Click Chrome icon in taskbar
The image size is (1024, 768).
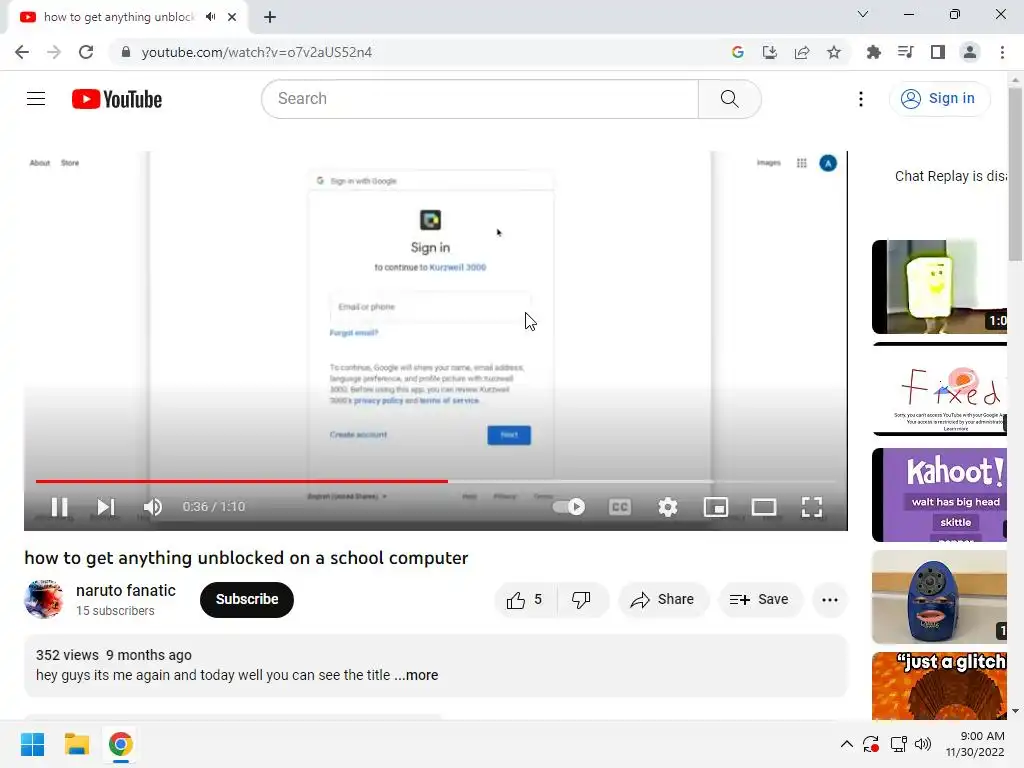120,744
